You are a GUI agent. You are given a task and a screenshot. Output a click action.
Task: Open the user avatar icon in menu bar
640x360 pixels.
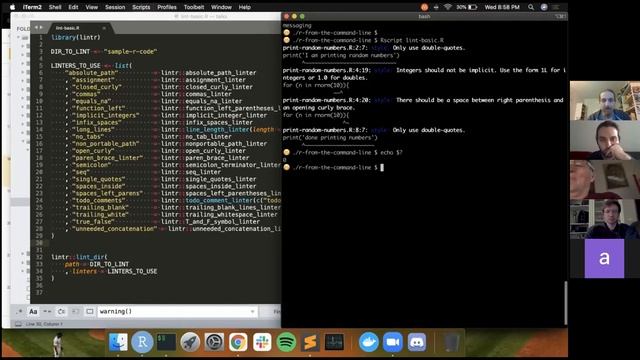pyautogui.click(x=544, y=7)
